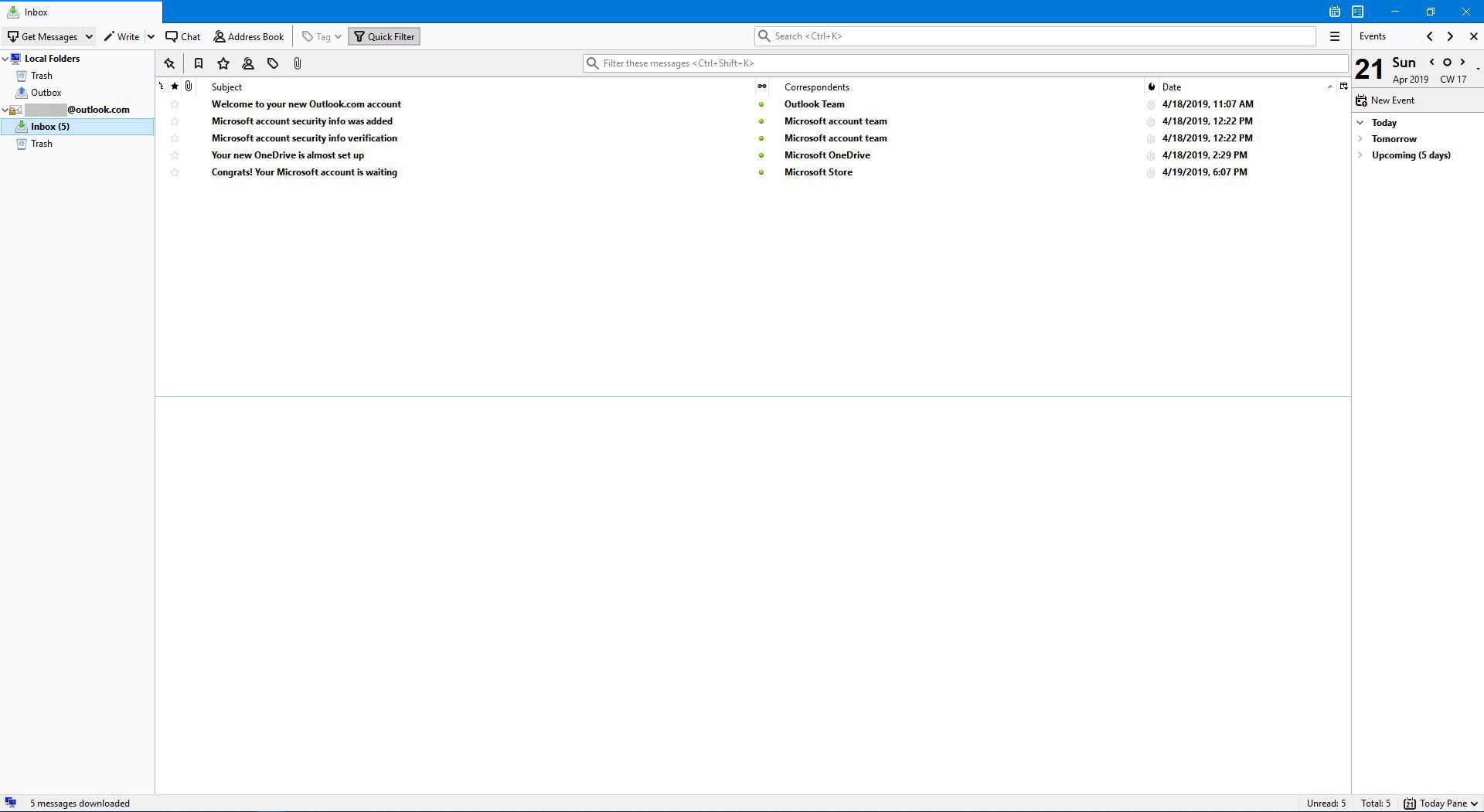The height and width of the screenshot is (812, 1484).
Task: Go to next day in mini calendar
Action: pos(1462,63)
